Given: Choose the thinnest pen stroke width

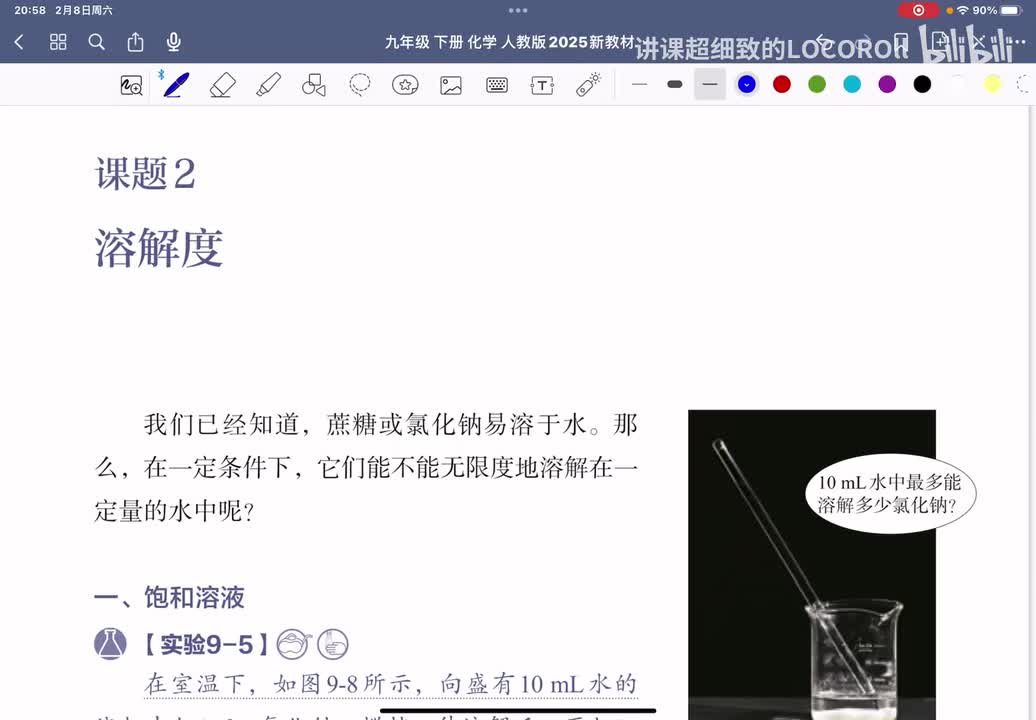Looking at the screenshot, I should pyautogui.click(x=639, y=85).
